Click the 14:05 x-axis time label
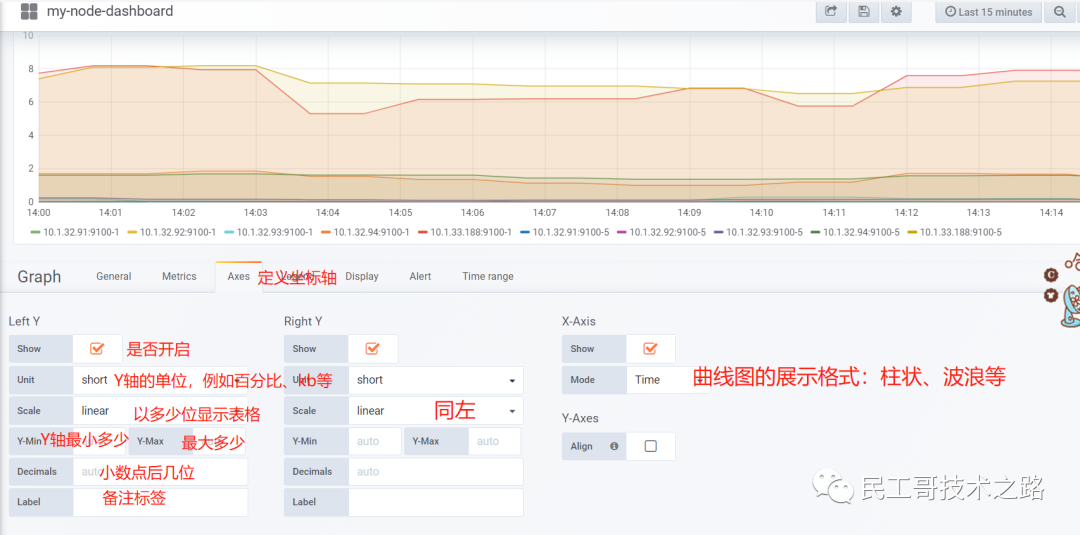Screen dimensions: 1080x535 (x=400, y=213)
